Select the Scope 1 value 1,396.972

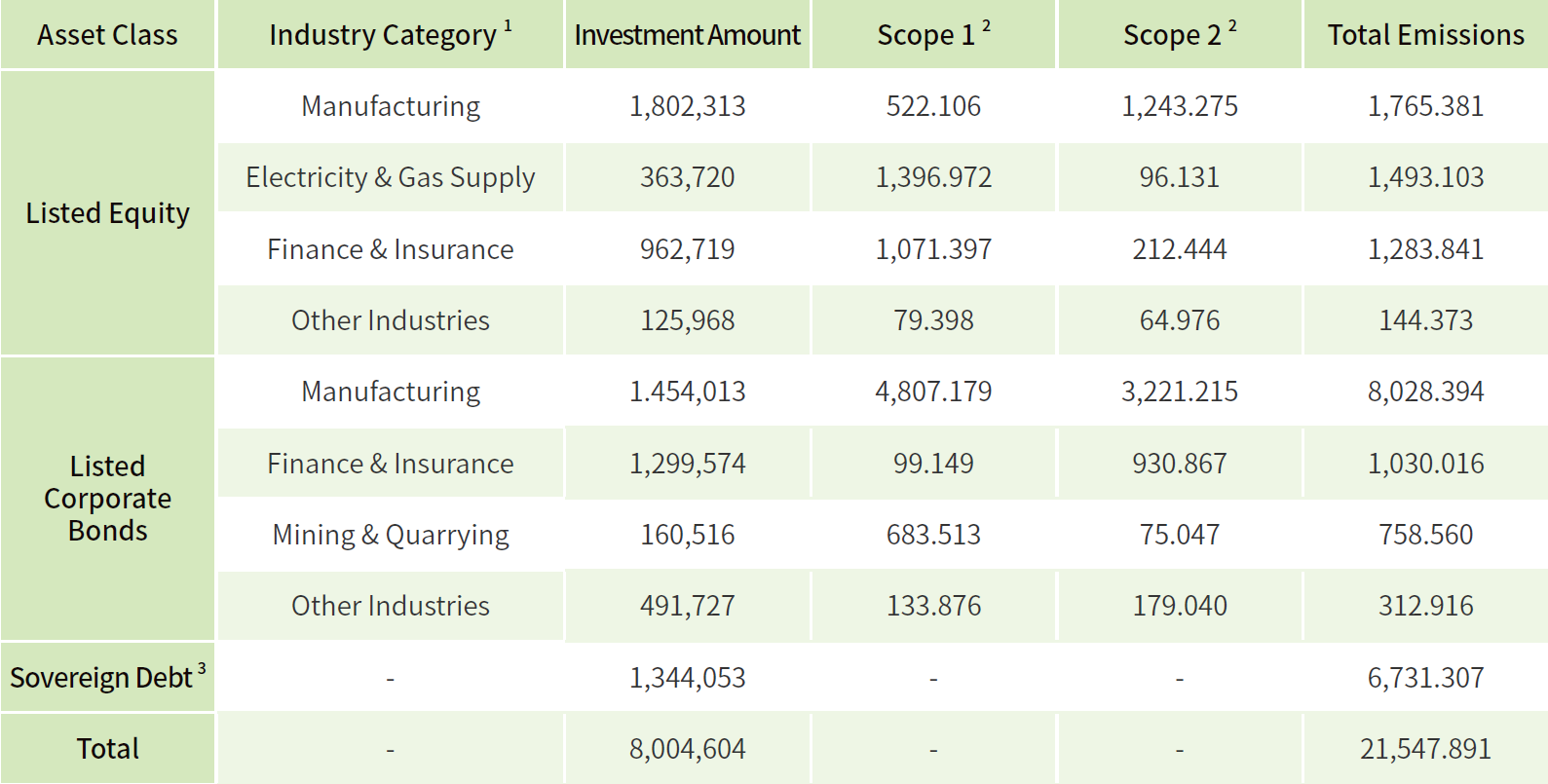[932, 177]
